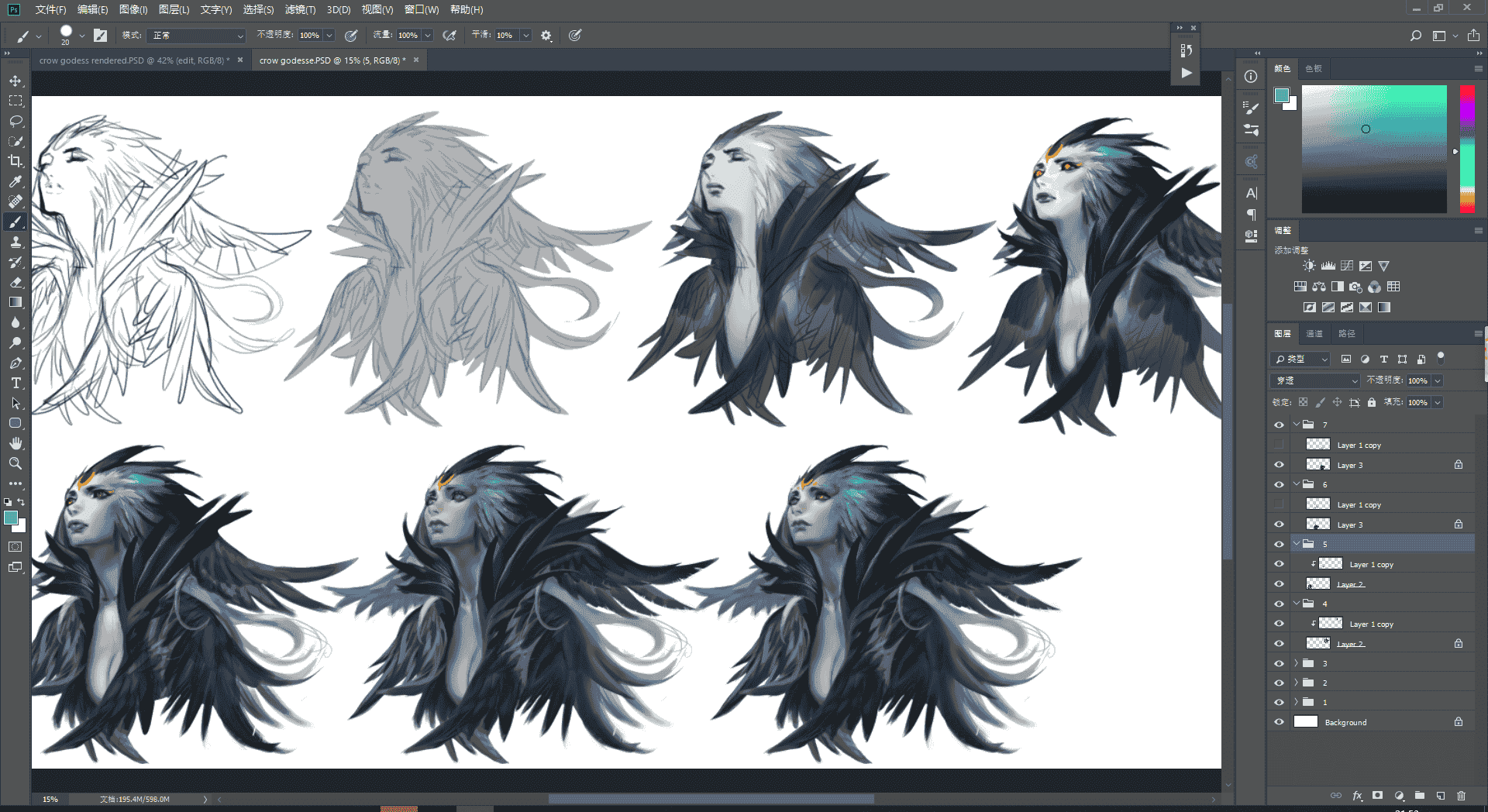
Task: Select the Crop tool
Action: coord(15,161)
